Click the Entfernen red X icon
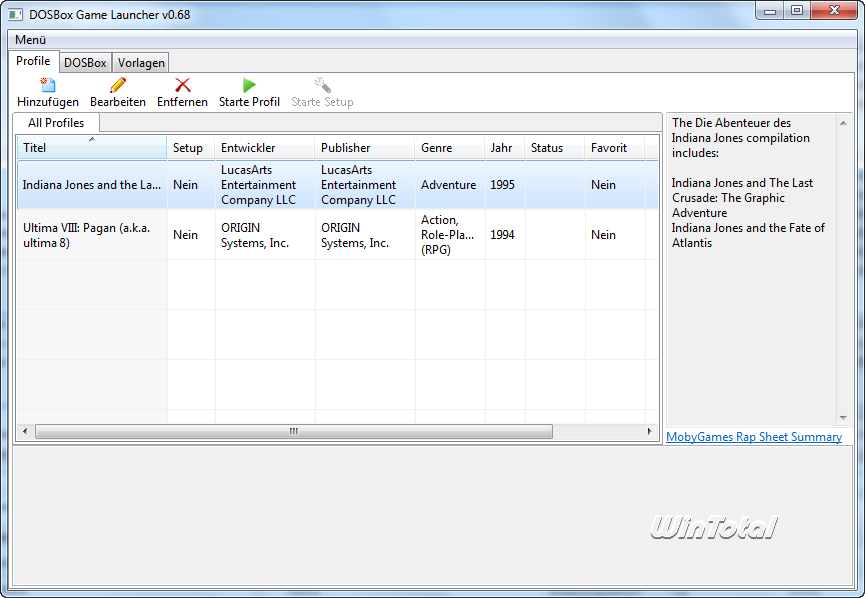Viewport: 865px width, 598px height. [183, 85]
